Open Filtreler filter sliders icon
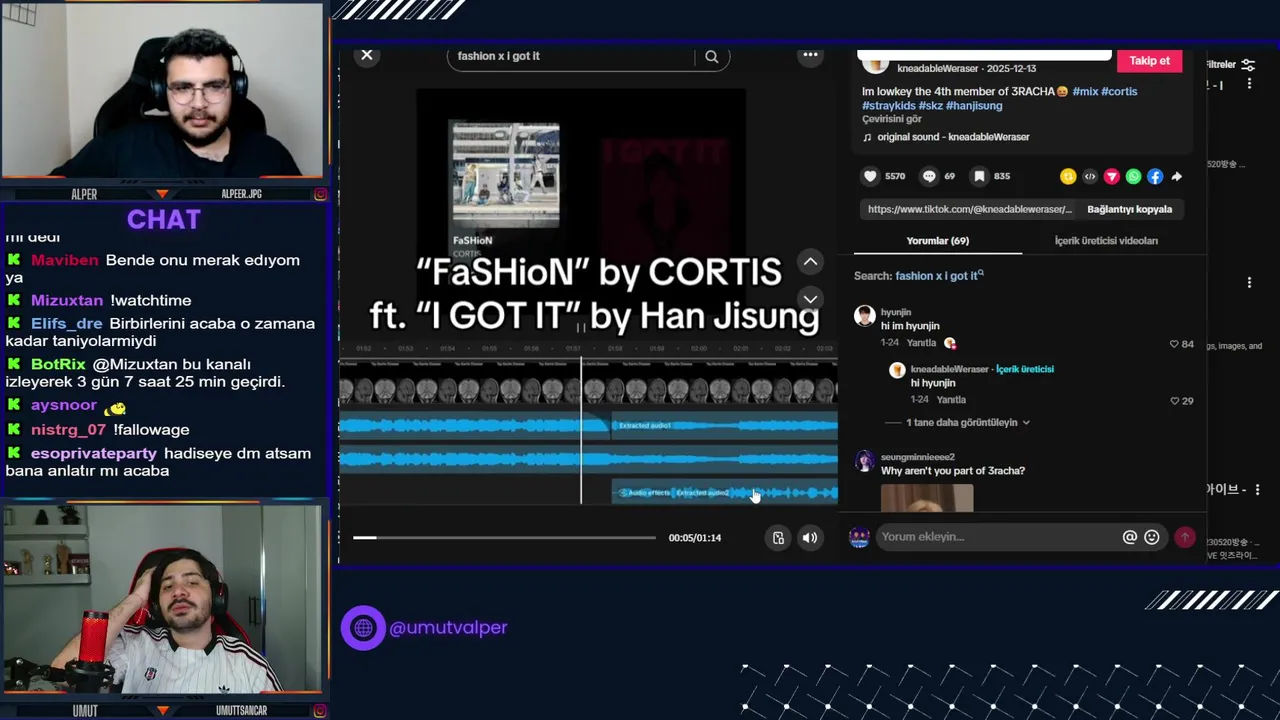Screen dimensions: 1280x720 click(x=1248, y=65)
